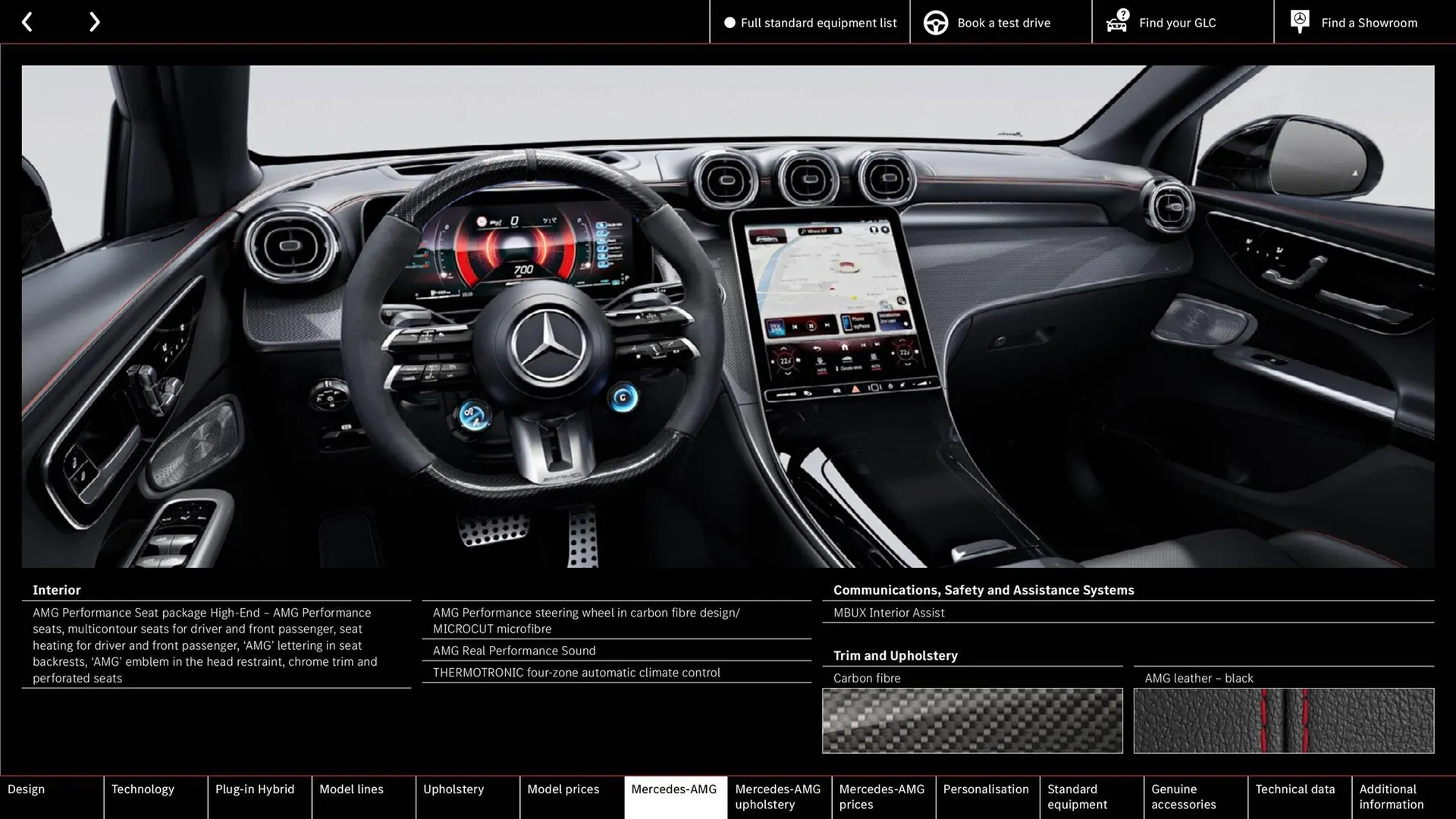This screenshot has width=1456, height=819.
Task: Advance to next page with the right arrow
Action: pos(94,21)
